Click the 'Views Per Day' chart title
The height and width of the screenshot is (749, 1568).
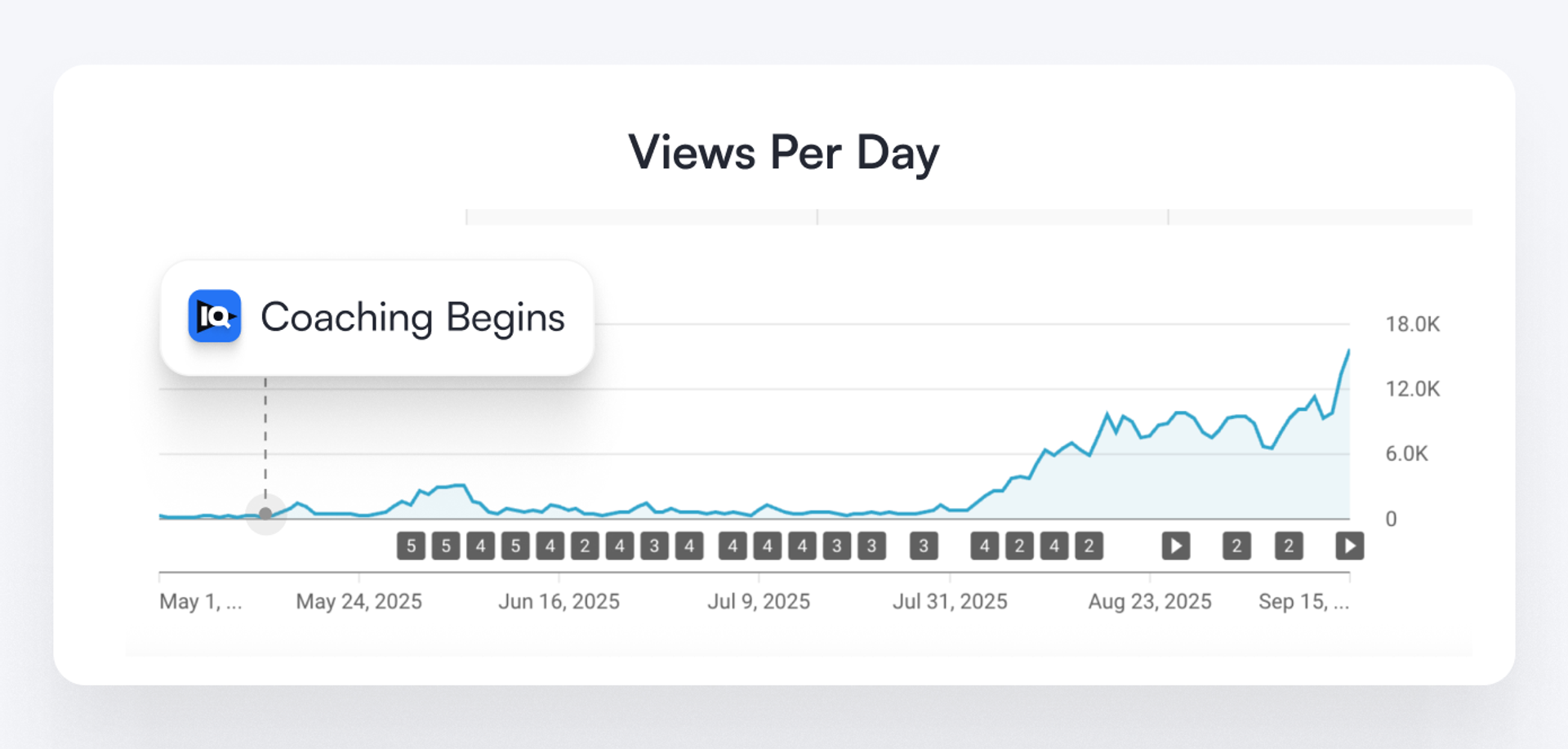783,153
